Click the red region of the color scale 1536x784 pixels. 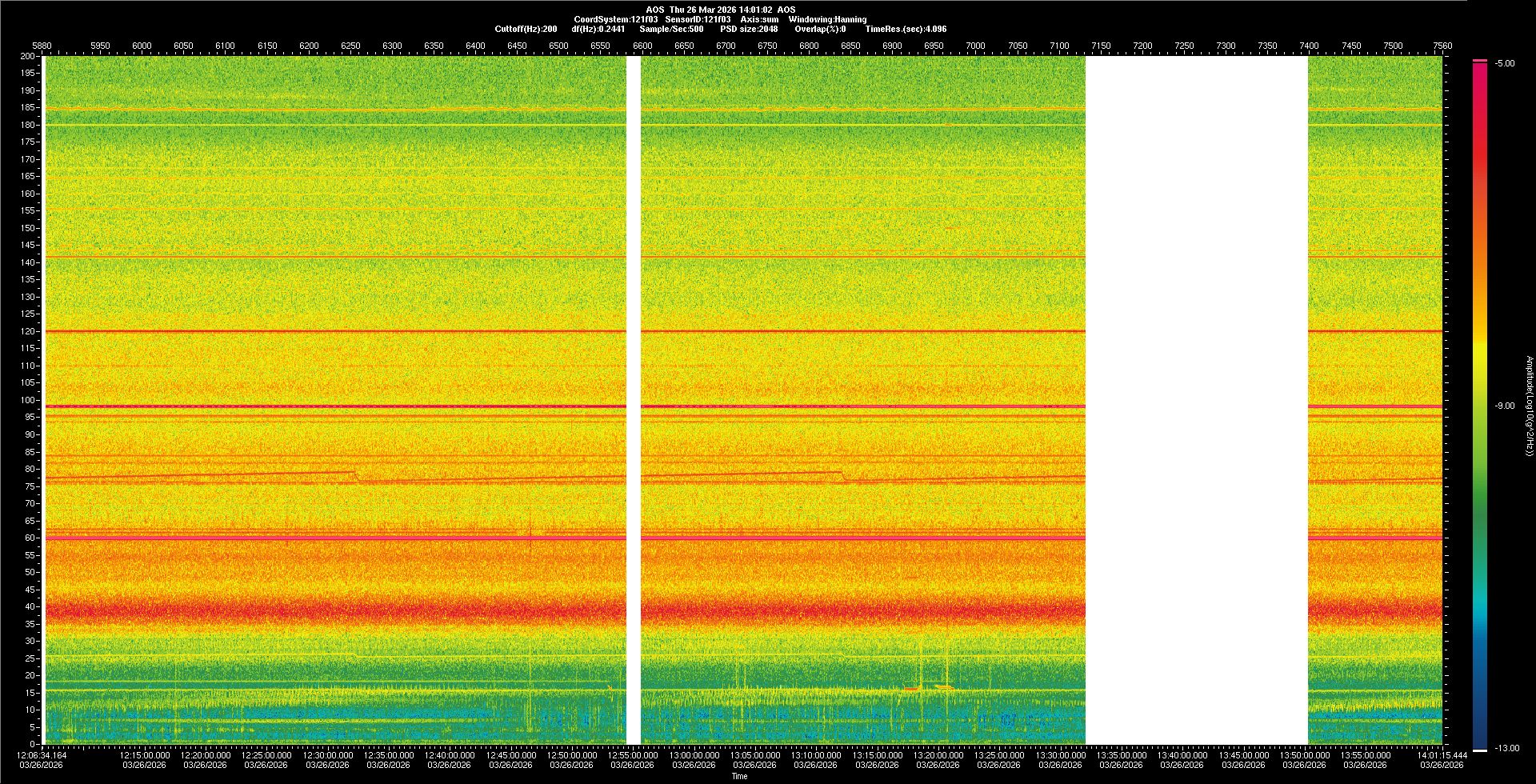(x=1480, y=160)
